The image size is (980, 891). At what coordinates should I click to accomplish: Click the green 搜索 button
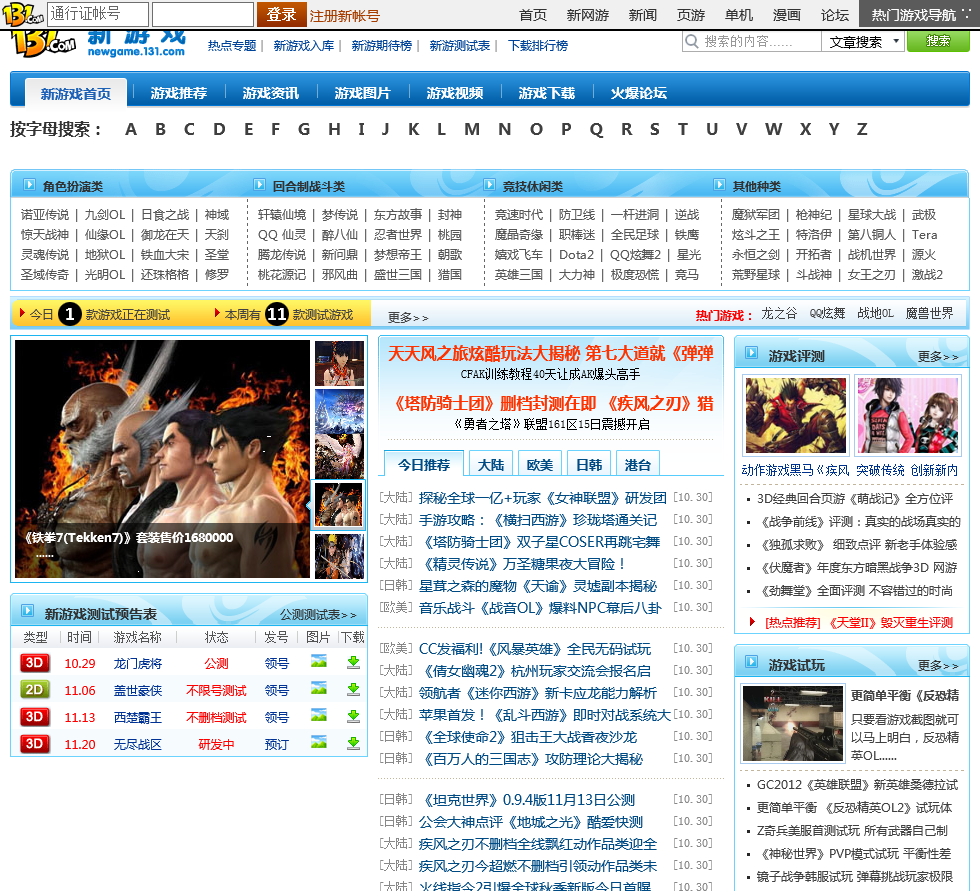click(938, 41)
